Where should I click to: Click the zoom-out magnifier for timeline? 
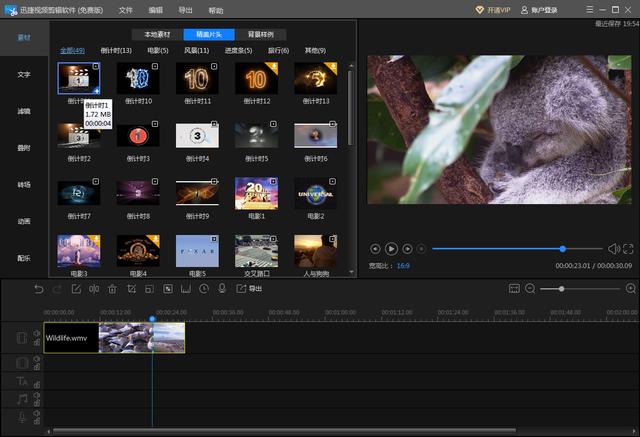coord(531,289)
